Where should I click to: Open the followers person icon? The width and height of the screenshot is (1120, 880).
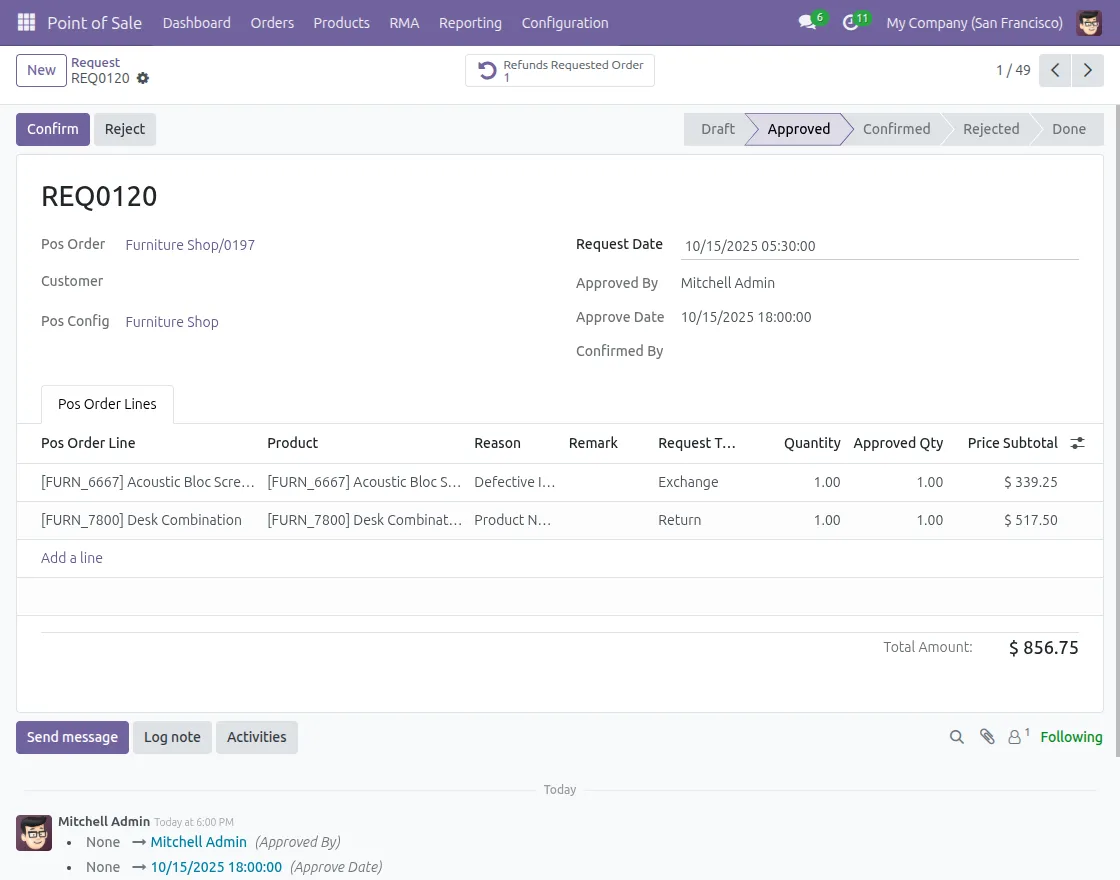point(1016,737)
